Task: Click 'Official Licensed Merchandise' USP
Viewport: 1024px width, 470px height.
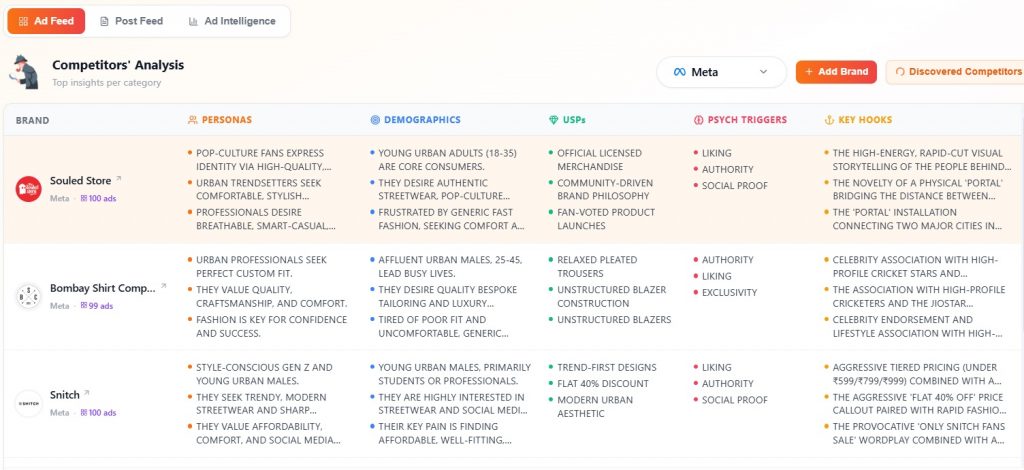Action: pos(600,160)
